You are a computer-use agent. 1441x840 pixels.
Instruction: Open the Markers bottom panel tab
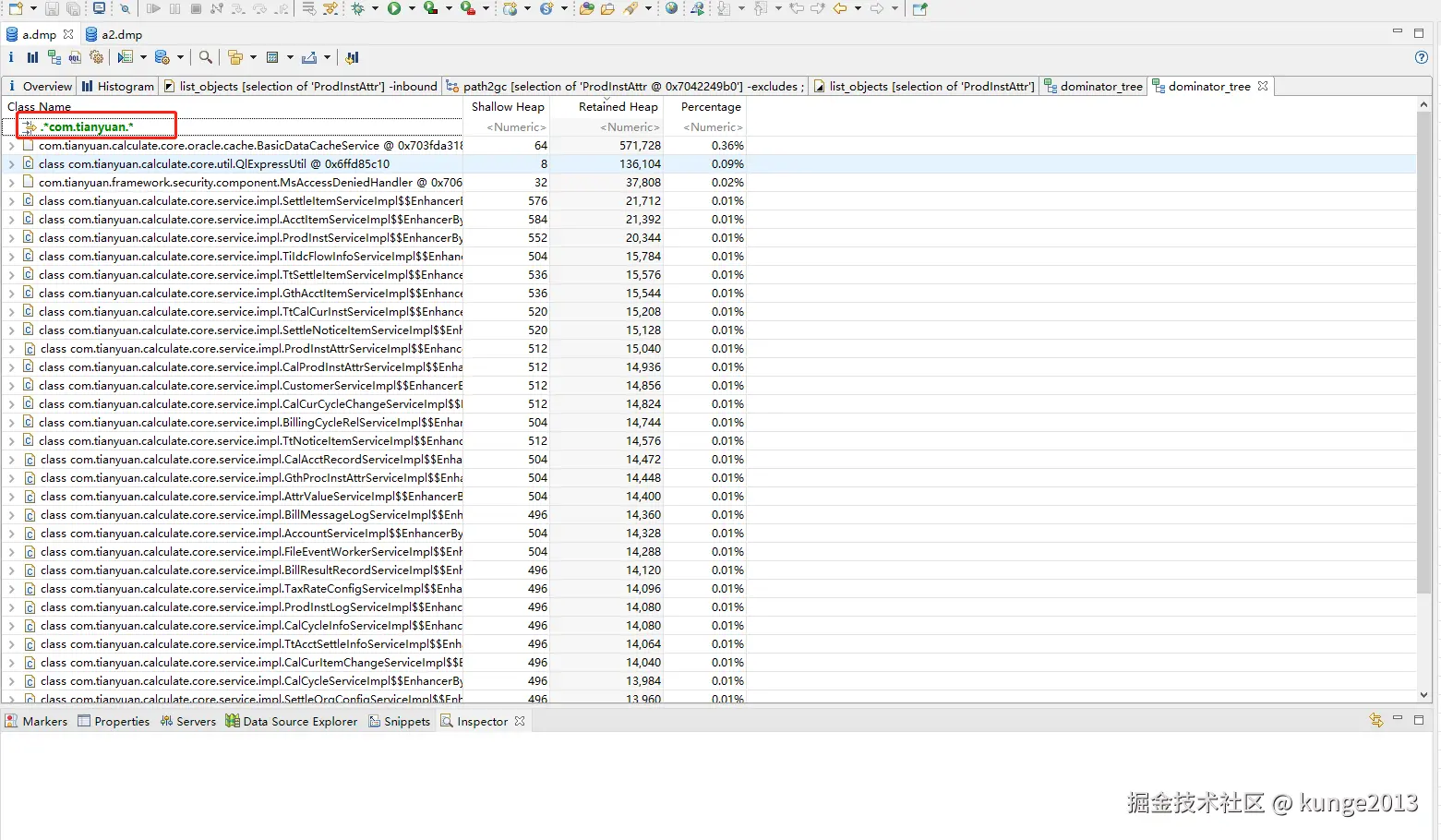36,721
